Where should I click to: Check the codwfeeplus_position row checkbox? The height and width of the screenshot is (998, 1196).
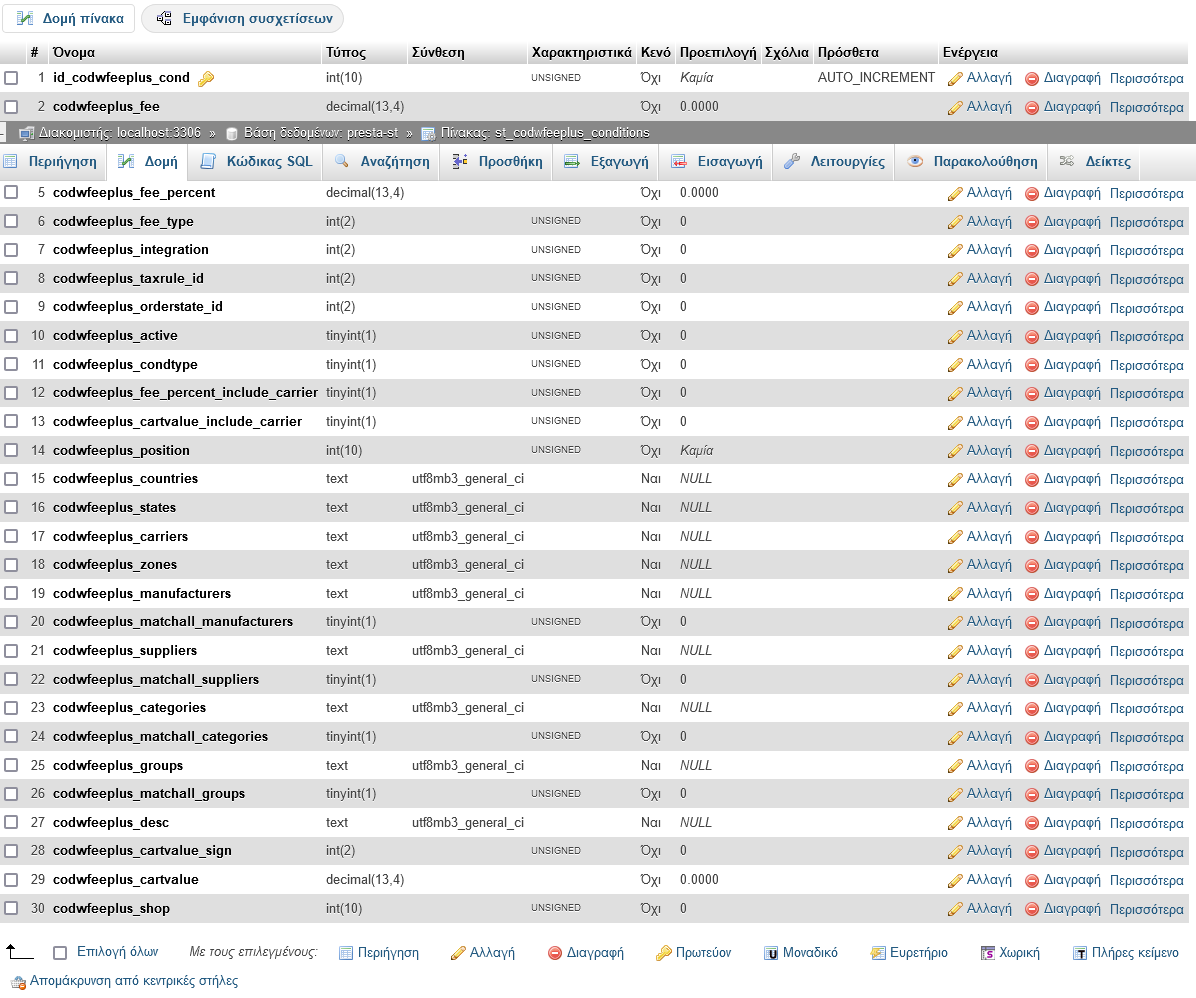pyautogui.click(x=11, y=450)
